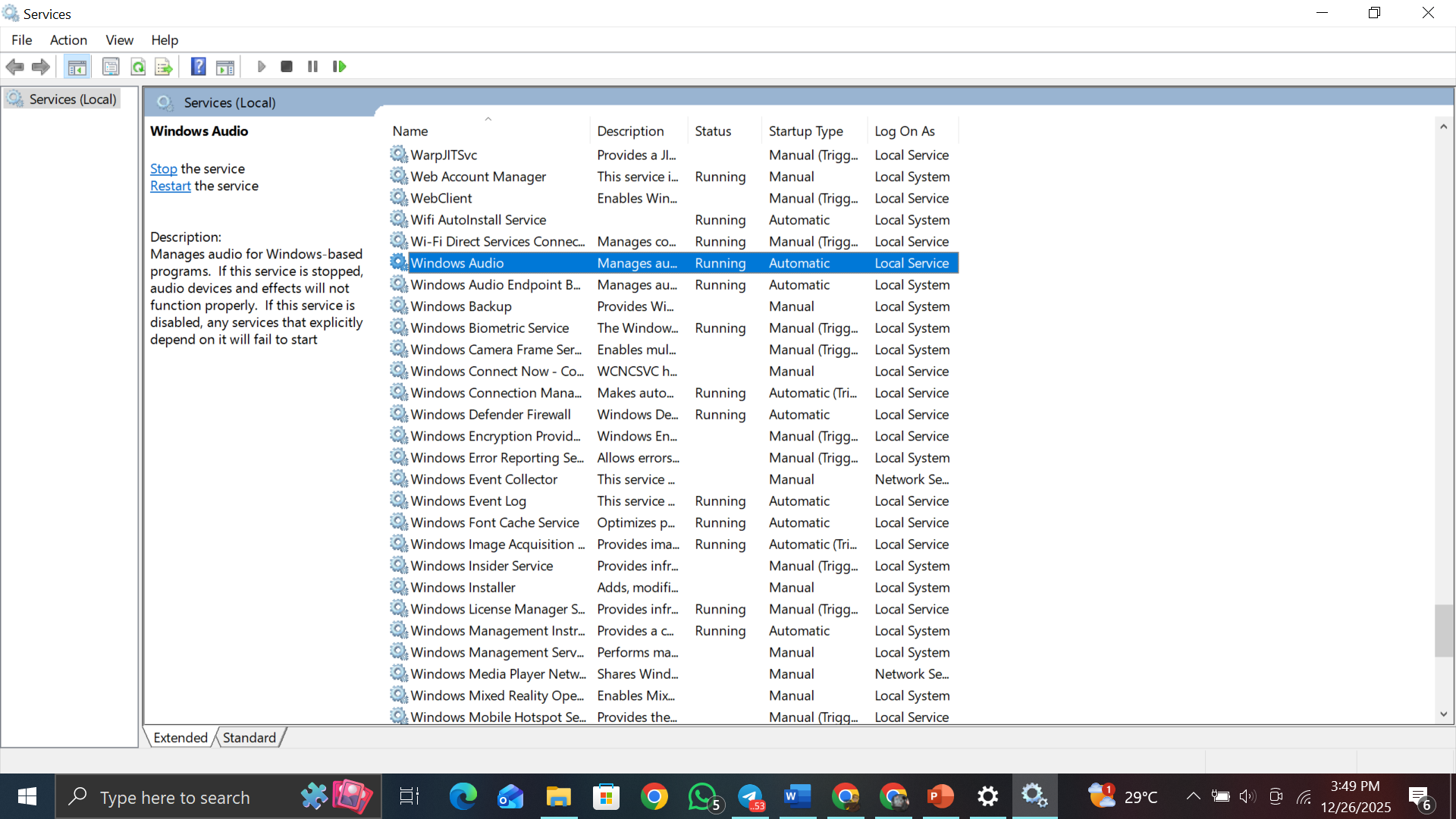
Task: Sort by Status column header
Action: [x=725, y=131]
